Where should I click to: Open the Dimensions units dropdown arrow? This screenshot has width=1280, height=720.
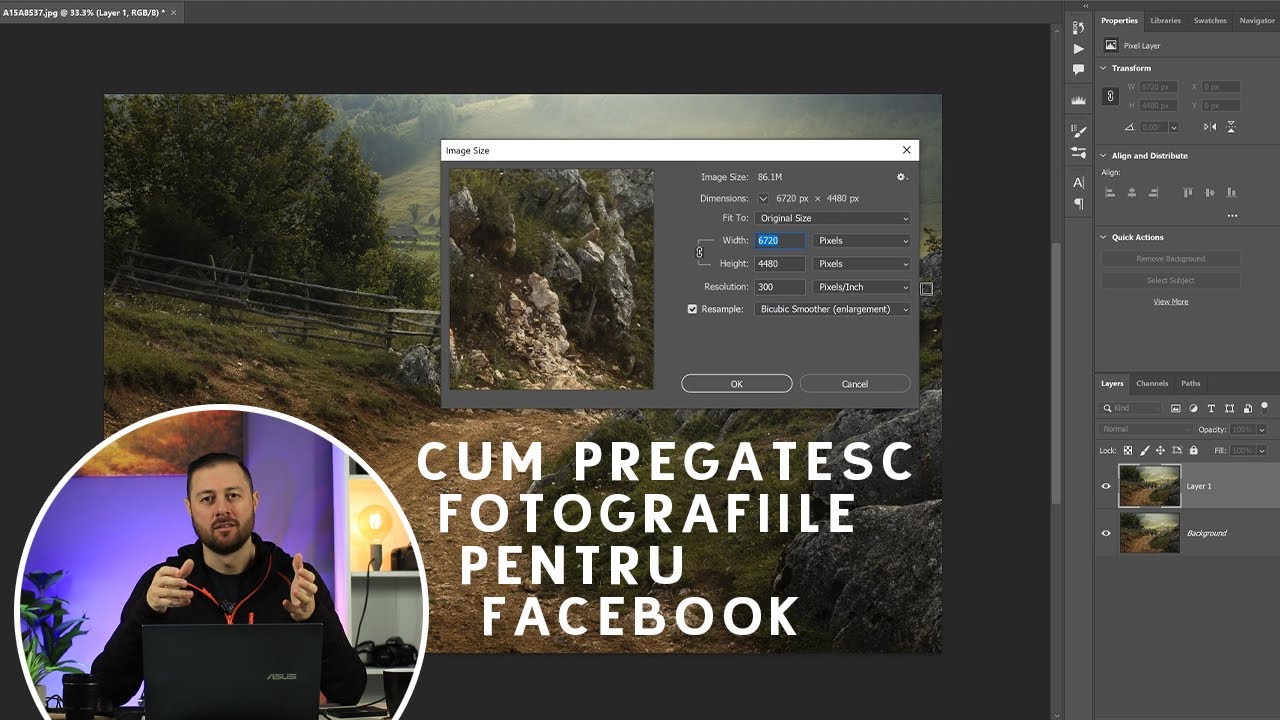(x=763, y=198)
